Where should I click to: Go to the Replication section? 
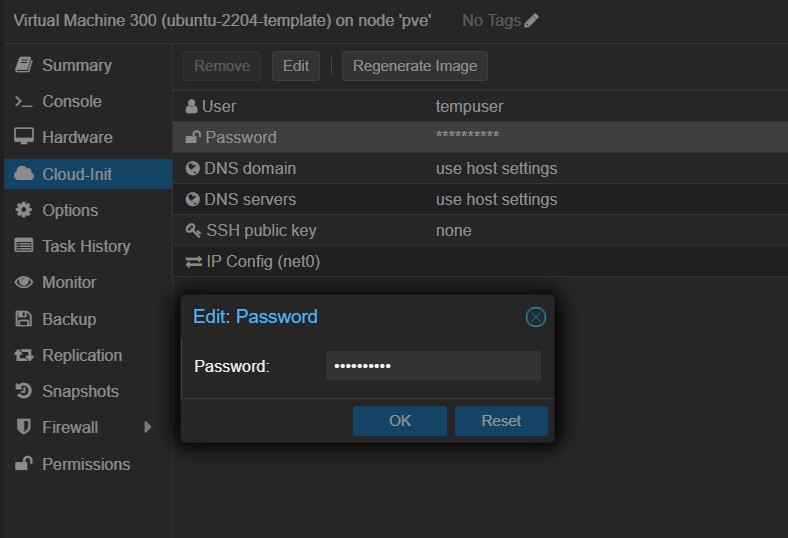pyautogui.click(x=81, y=355)
